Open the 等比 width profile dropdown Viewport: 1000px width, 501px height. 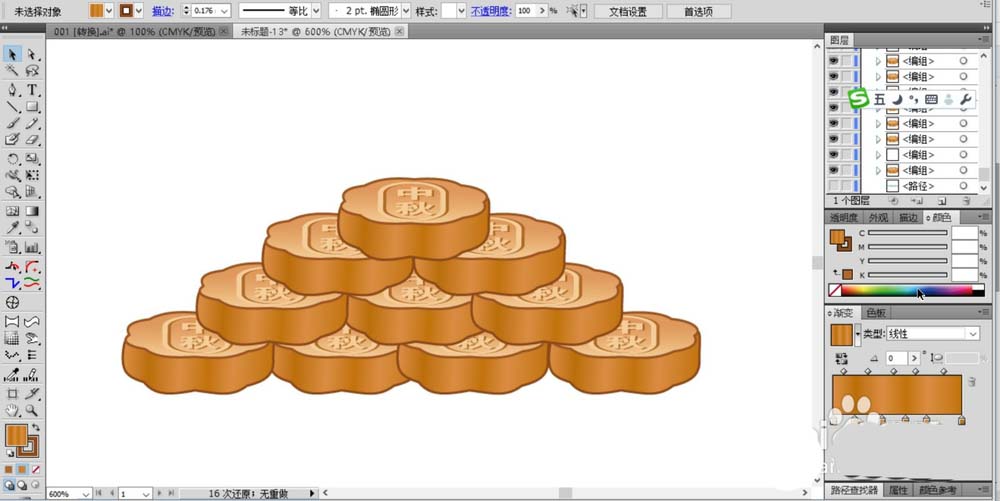(x=316, y=11)
